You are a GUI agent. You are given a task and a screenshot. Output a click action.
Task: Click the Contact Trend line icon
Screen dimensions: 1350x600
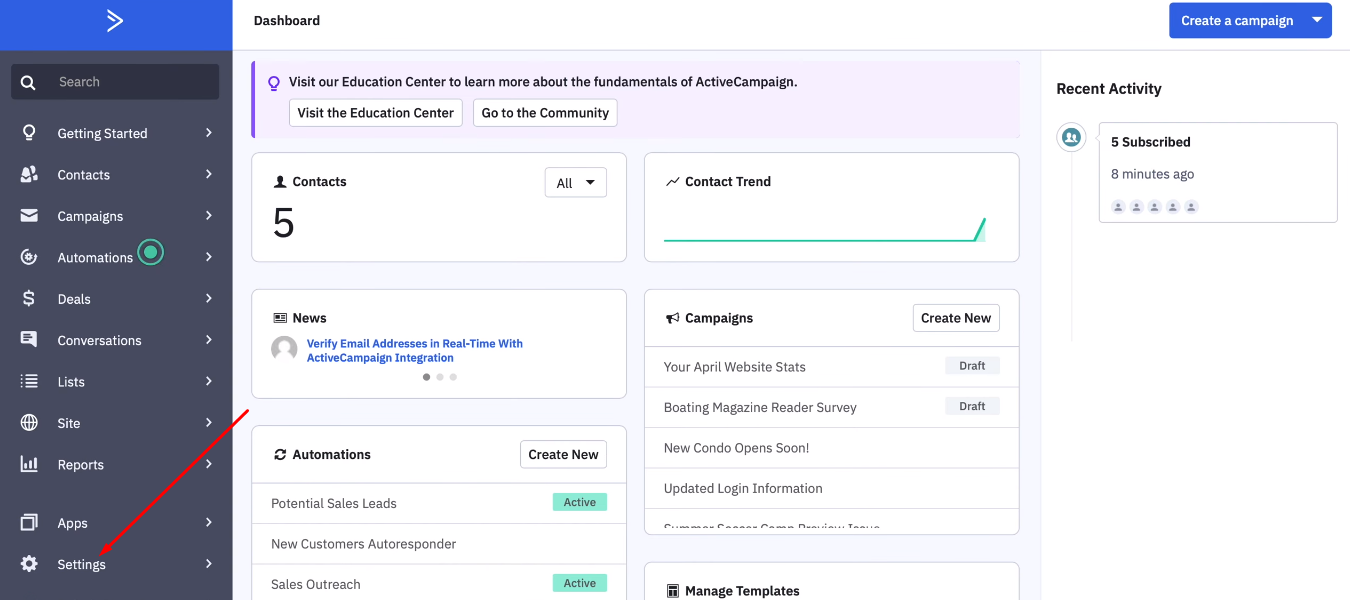coord(672,182)
